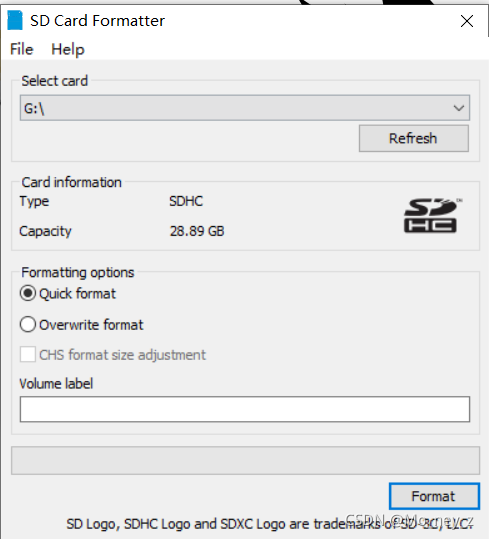Select the Overwrite format radio button
Image resolution: width=489 pixels, height=539 pixels.
pos(27,324)
